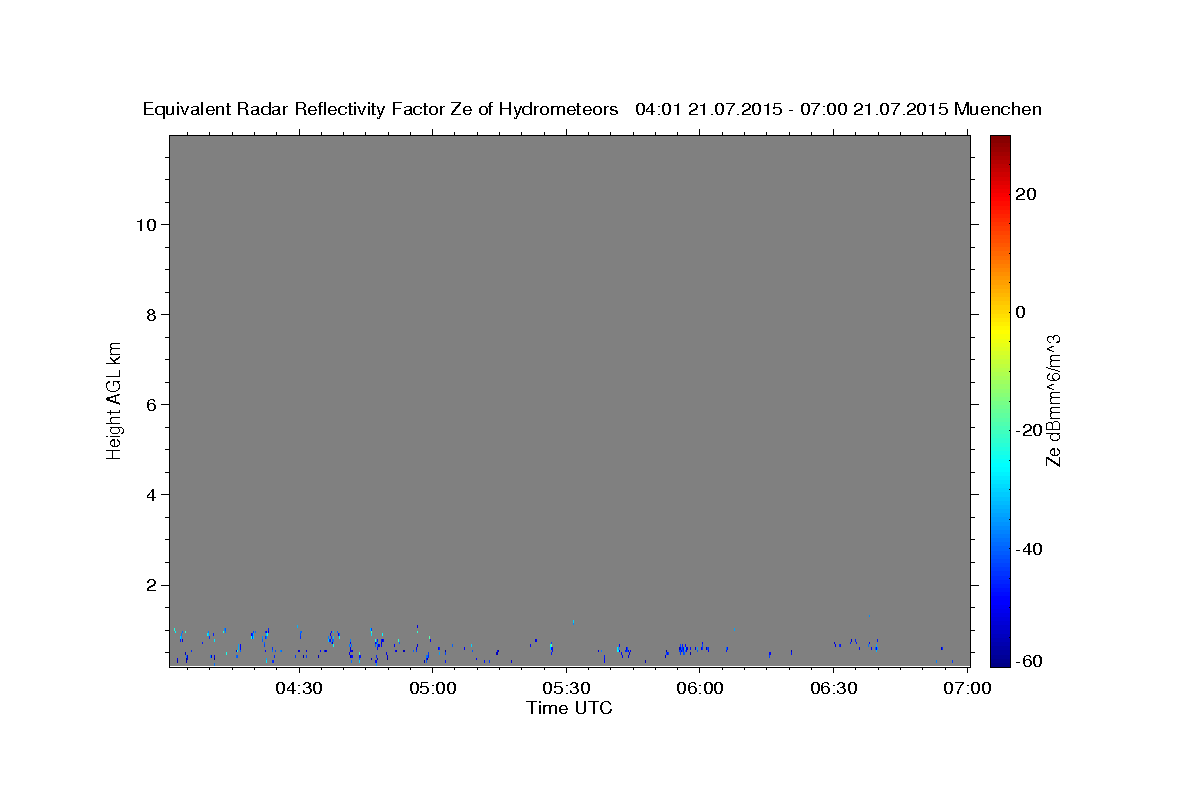
Task: Click the colorbar value '0'
Action: (x=1021, y=312)
